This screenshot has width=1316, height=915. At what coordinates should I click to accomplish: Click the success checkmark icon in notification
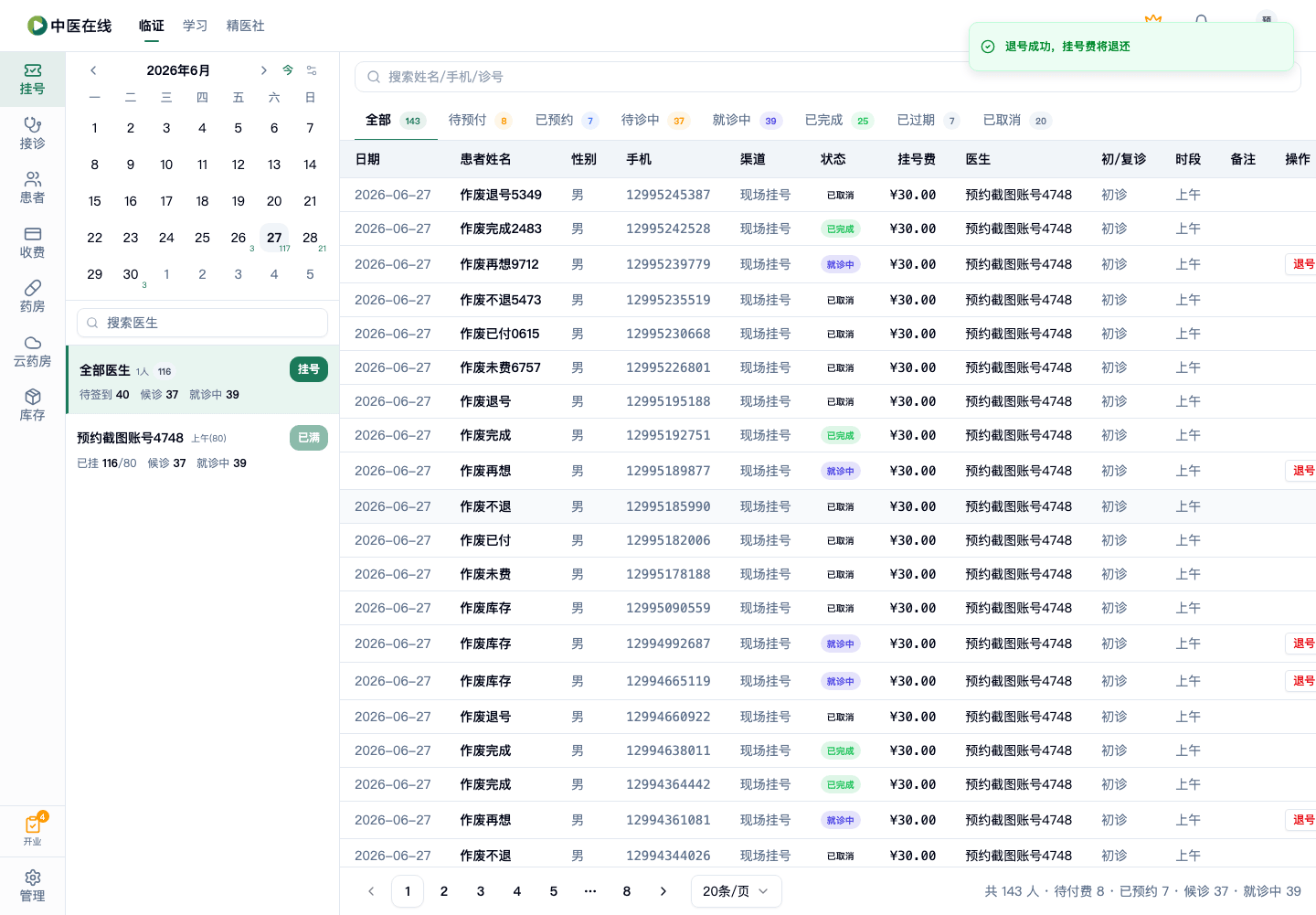pyautogui.click(x=988, y=47)
